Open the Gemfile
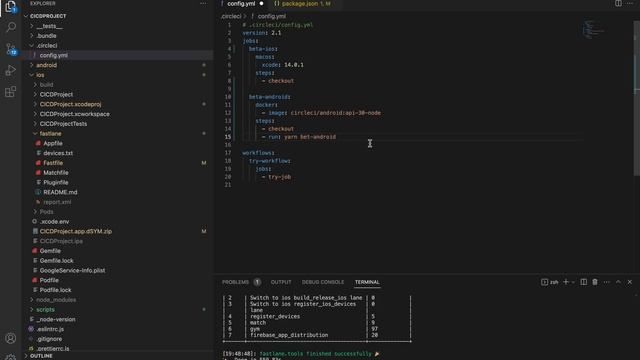 coord(50,251)
